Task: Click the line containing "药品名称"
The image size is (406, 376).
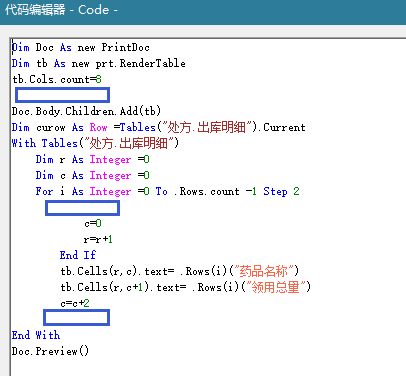Action: (180, 271)
